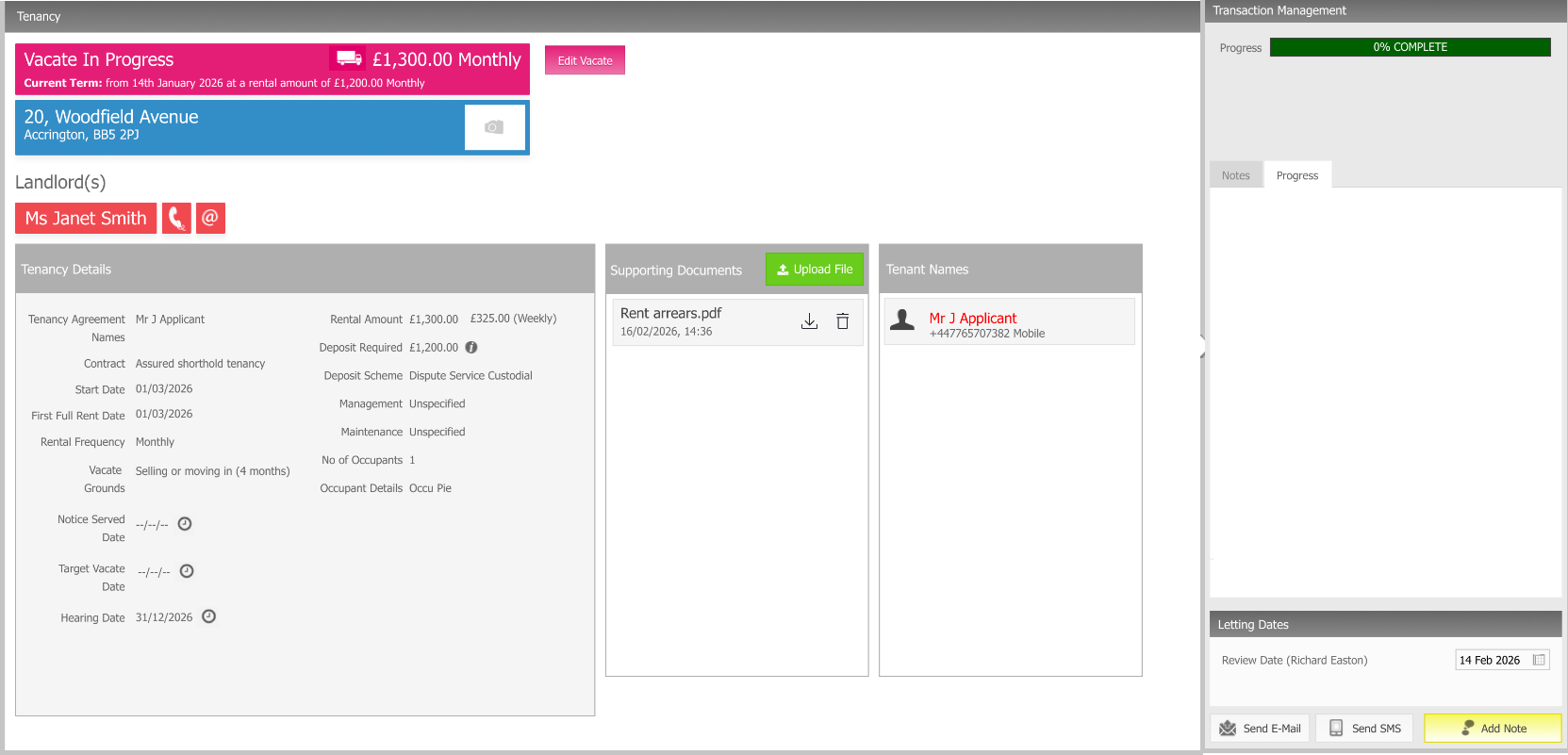Click Start Date value 01/03/2026
The image size is (1568, 755).
click(164, 389)
